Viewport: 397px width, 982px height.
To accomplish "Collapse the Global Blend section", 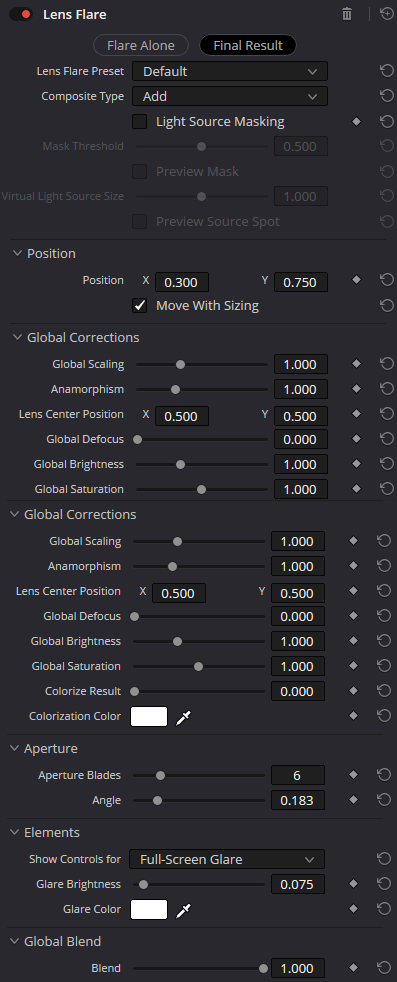I will 14,941.
